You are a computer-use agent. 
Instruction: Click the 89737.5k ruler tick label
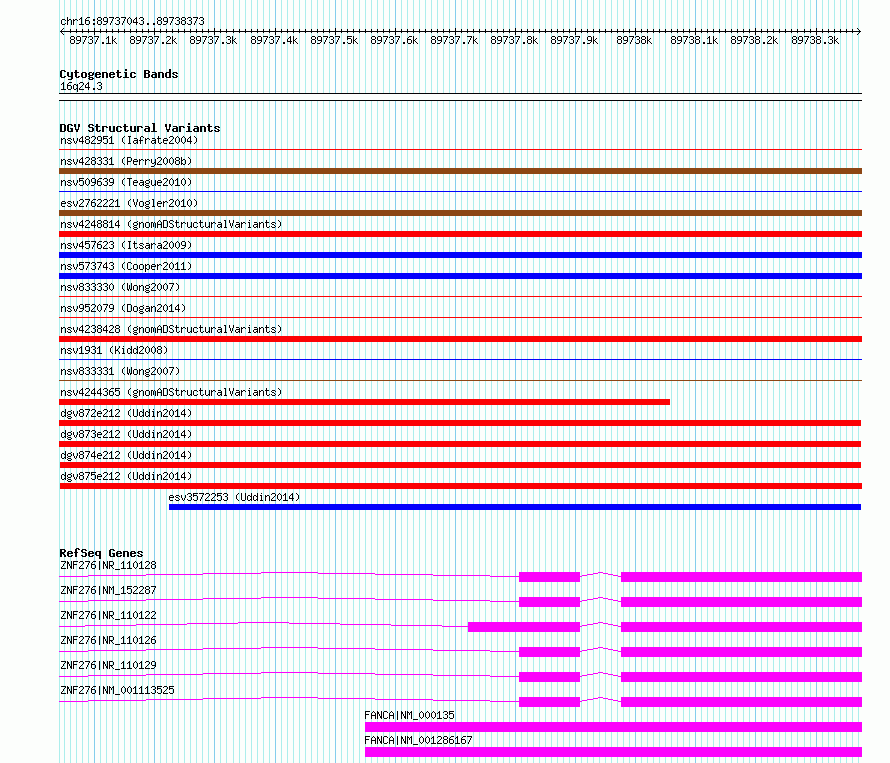pyautogui.click(x=334, y=40)
